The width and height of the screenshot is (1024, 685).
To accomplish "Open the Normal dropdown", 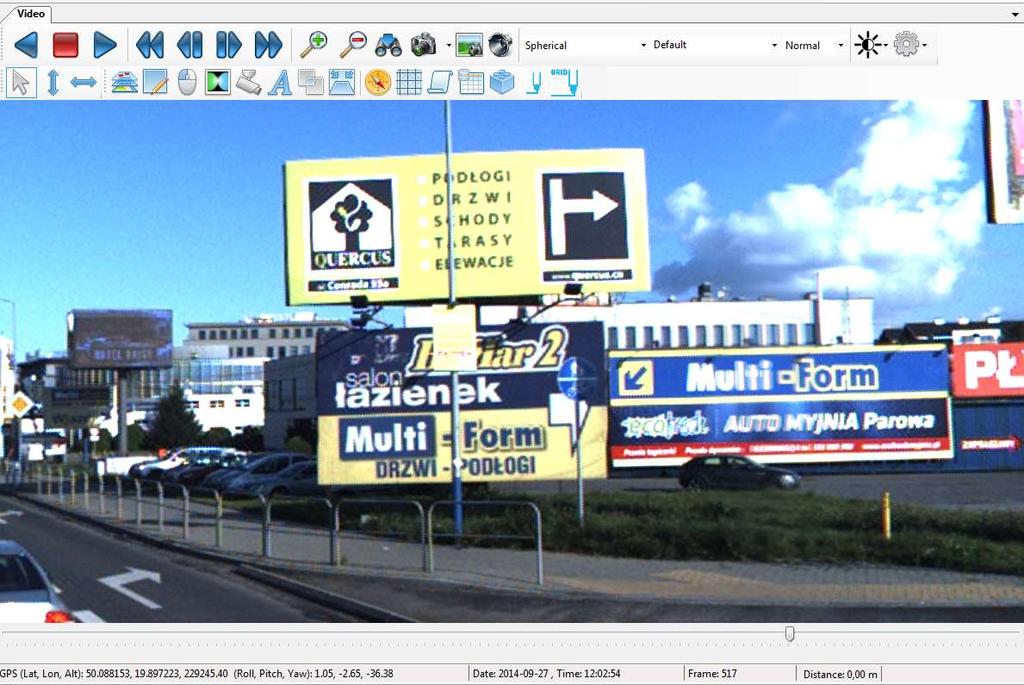I will tap(814, 45).
